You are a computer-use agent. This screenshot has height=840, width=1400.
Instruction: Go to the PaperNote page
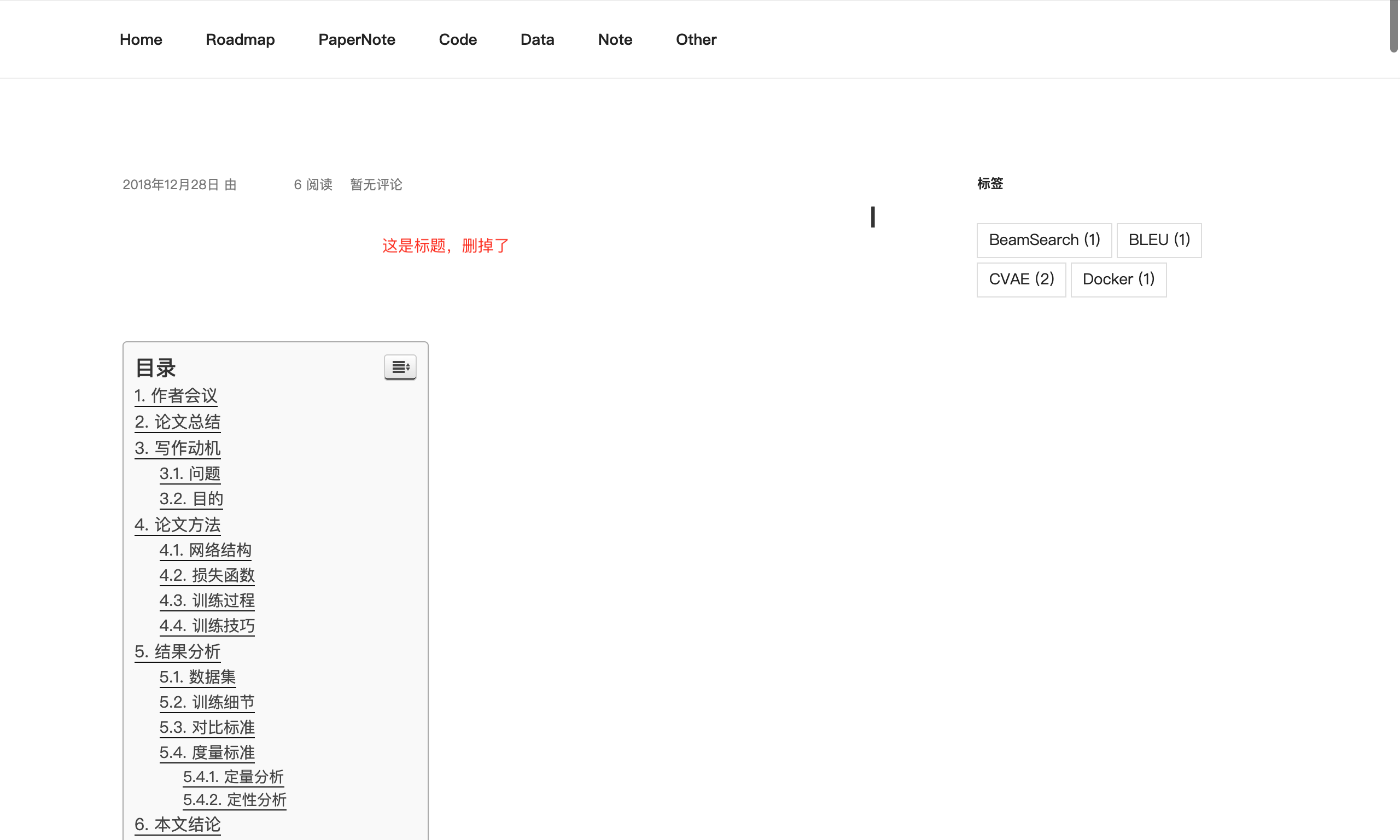357,39
